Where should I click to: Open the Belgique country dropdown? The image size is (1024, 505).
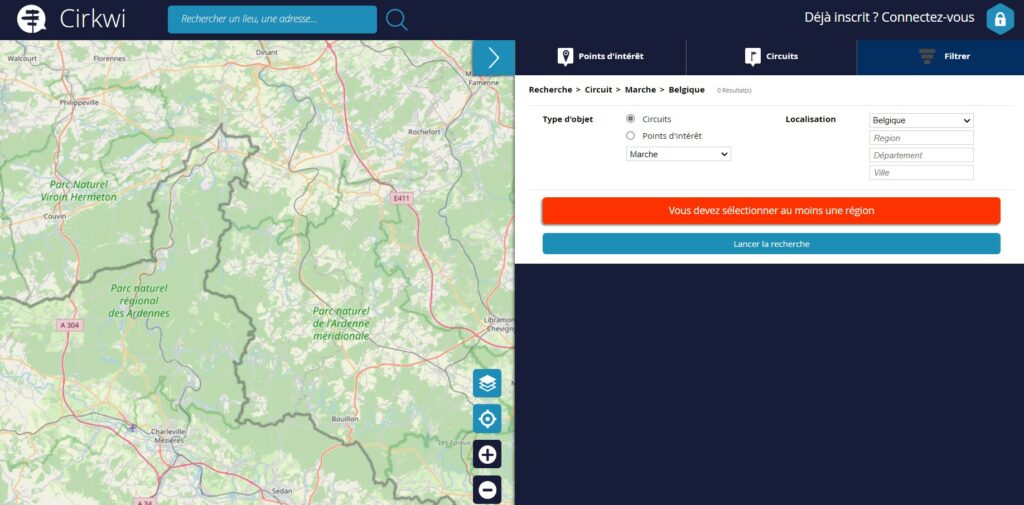pos(921,120)
